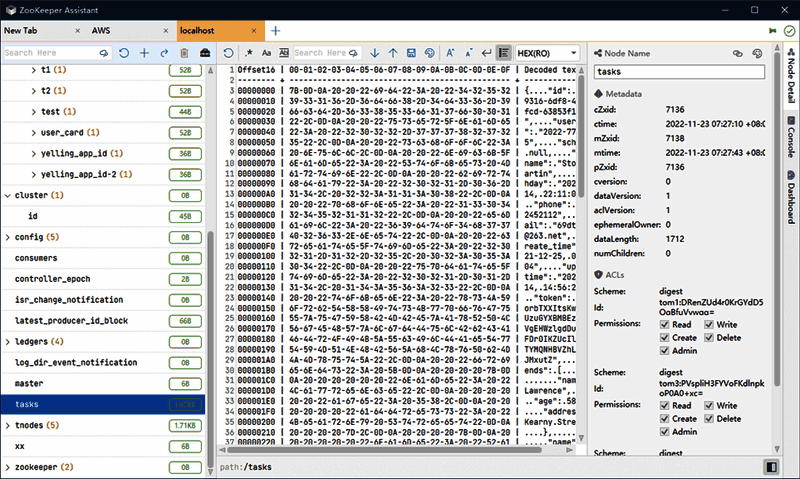The width and height of the screenshot is (800, 479).
Task: Uncheck Write permission for tom1 ACL
Action: [709, 324]
